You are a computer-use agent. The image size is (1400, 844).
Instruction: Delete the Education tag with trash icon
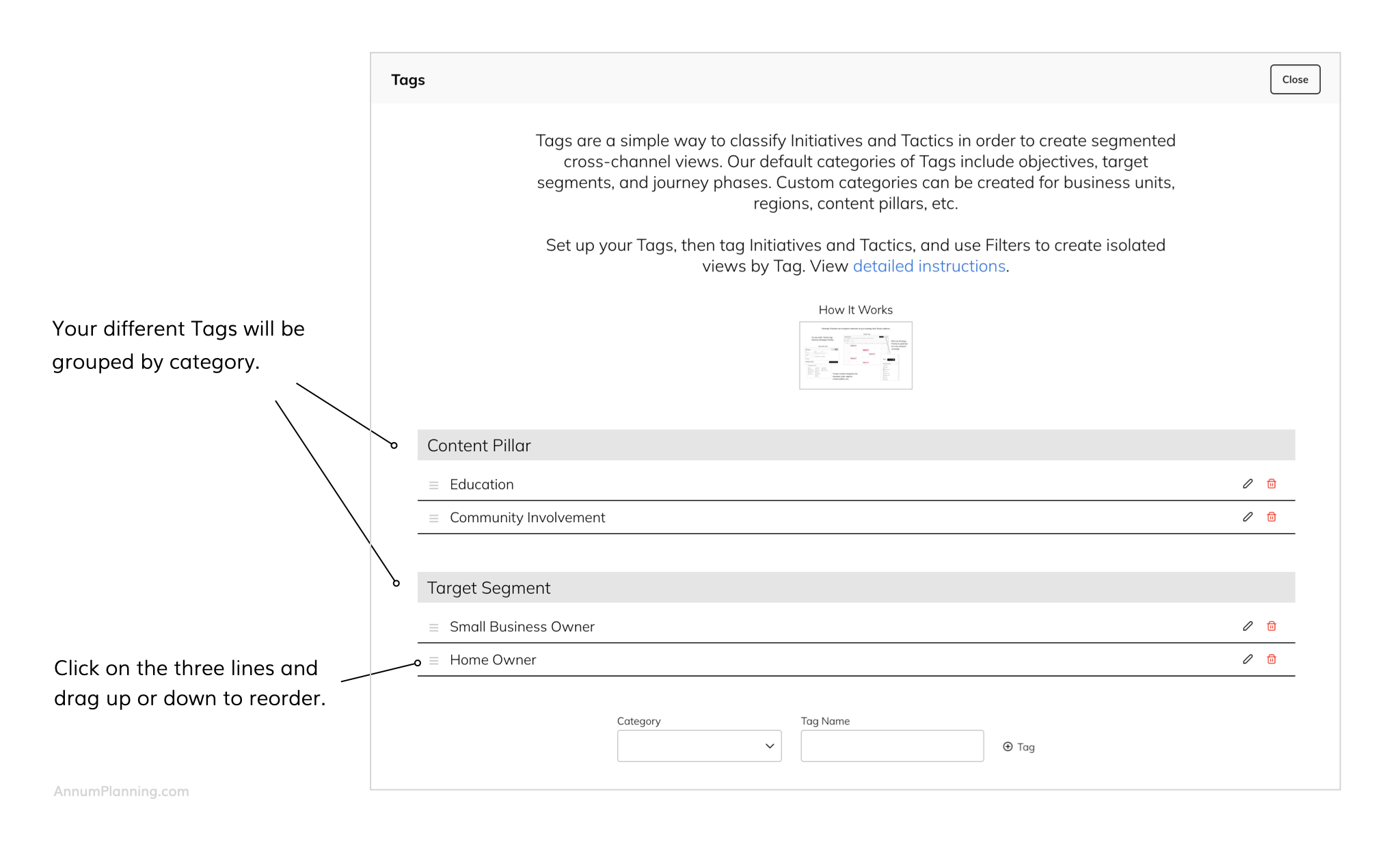(x=1271, y=484)
